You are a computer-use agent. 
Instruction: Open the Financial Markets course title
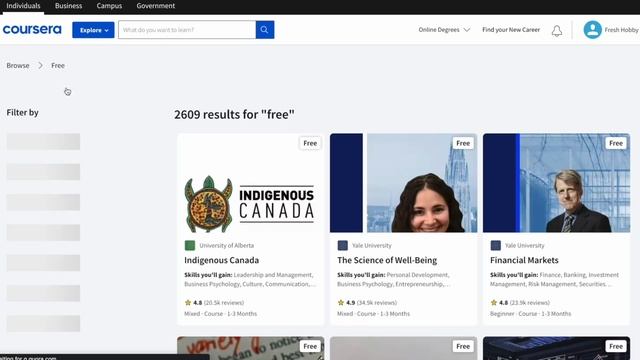(524, 260)
